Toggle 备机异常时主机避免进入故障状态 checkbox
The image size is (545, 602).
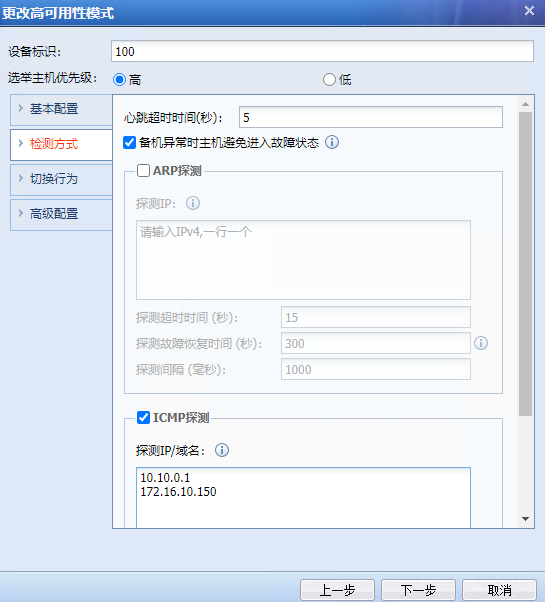coord(129,142)
